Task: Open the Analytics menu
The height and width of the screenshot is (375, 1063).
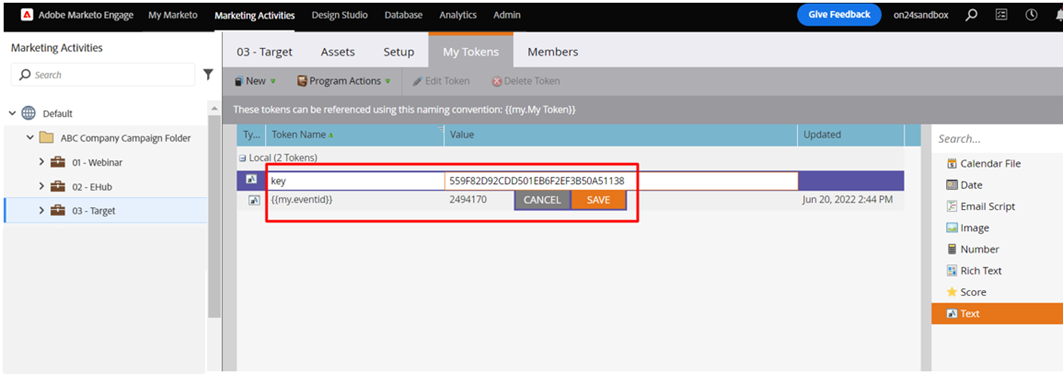Action: (x=458, y=15)
